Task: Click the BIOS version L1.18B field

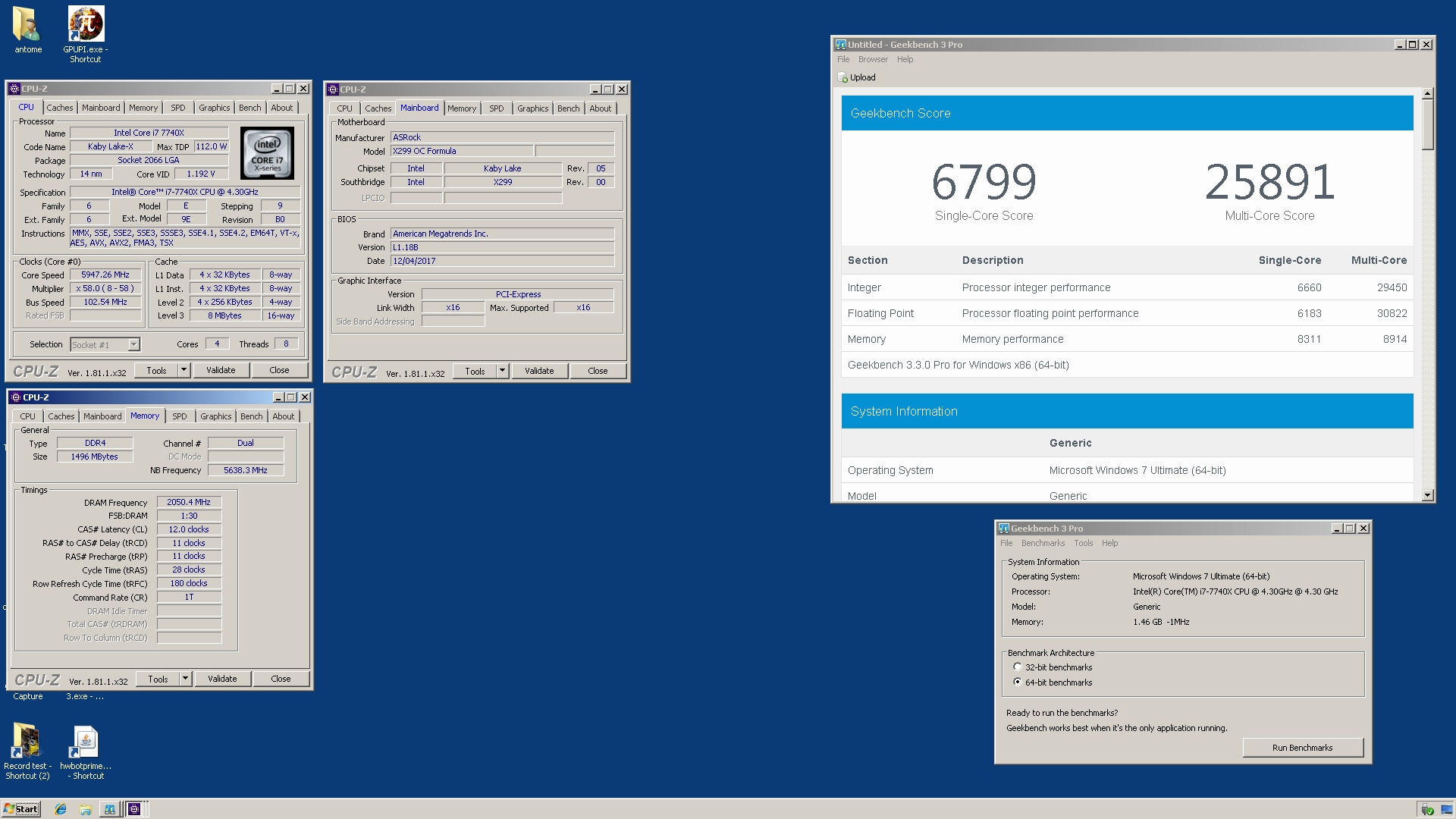Action: point(502,247)
